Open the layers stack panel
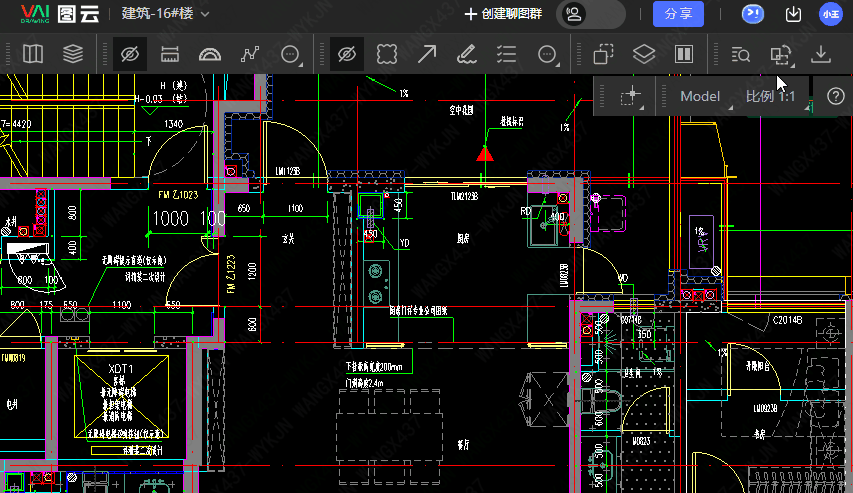This screenshot has height=493, width=853. tap(73, 54)
